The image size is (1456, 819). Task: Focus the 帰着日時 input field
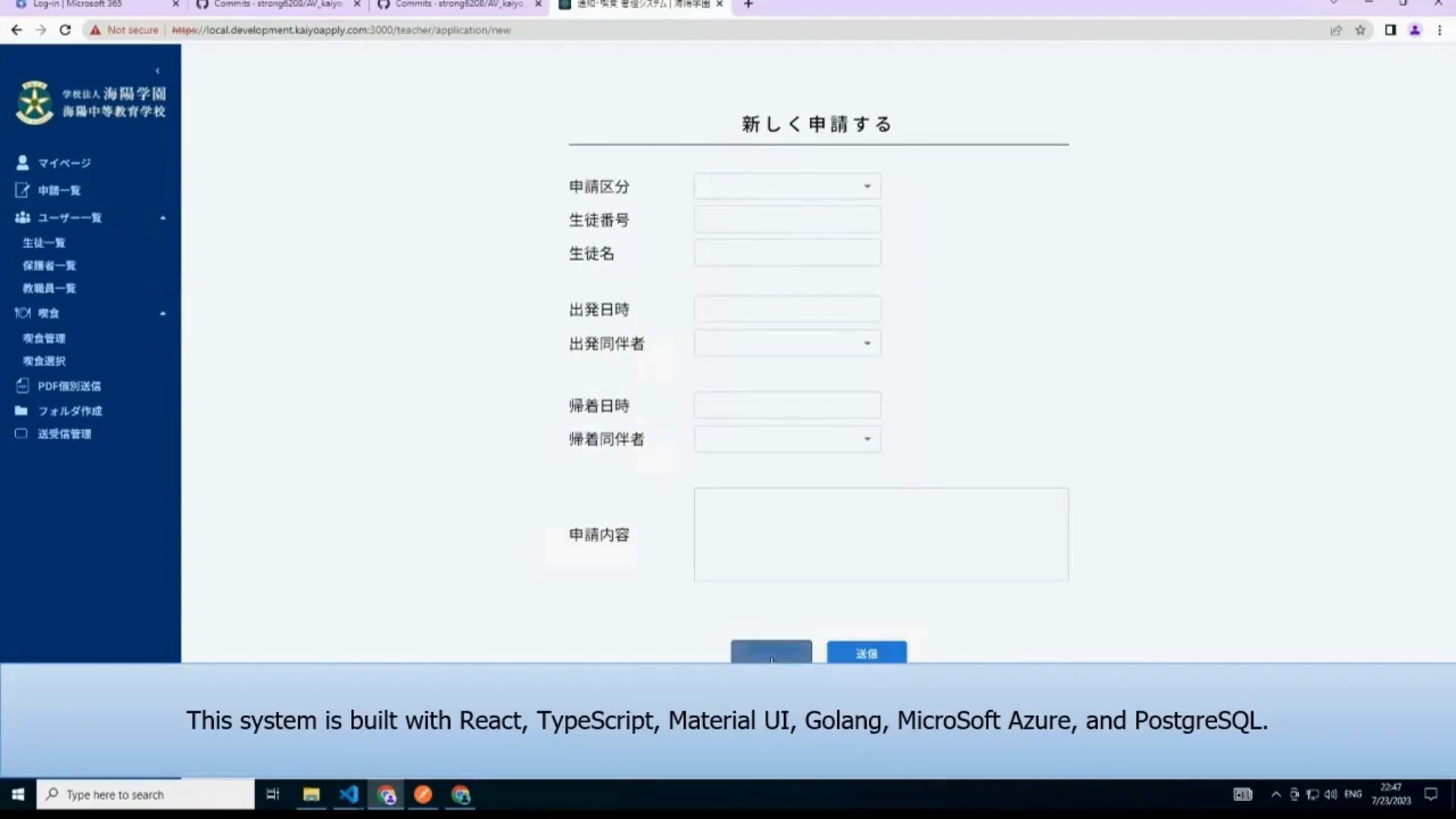coord(787,406)
